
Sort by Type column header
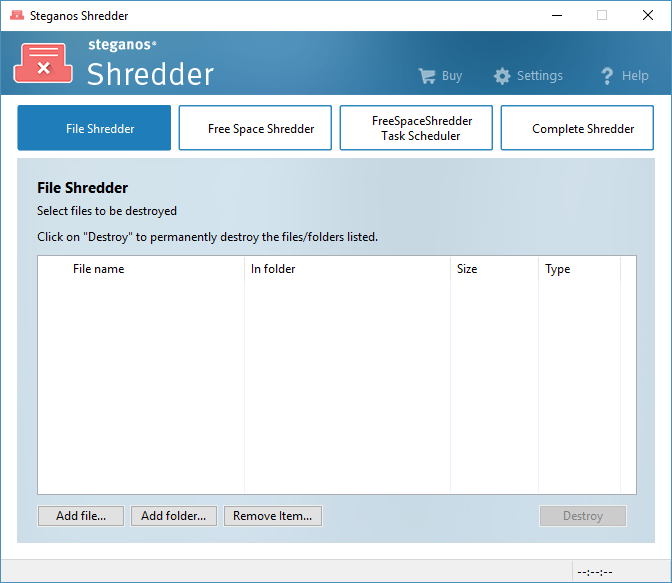coord(579,269)
